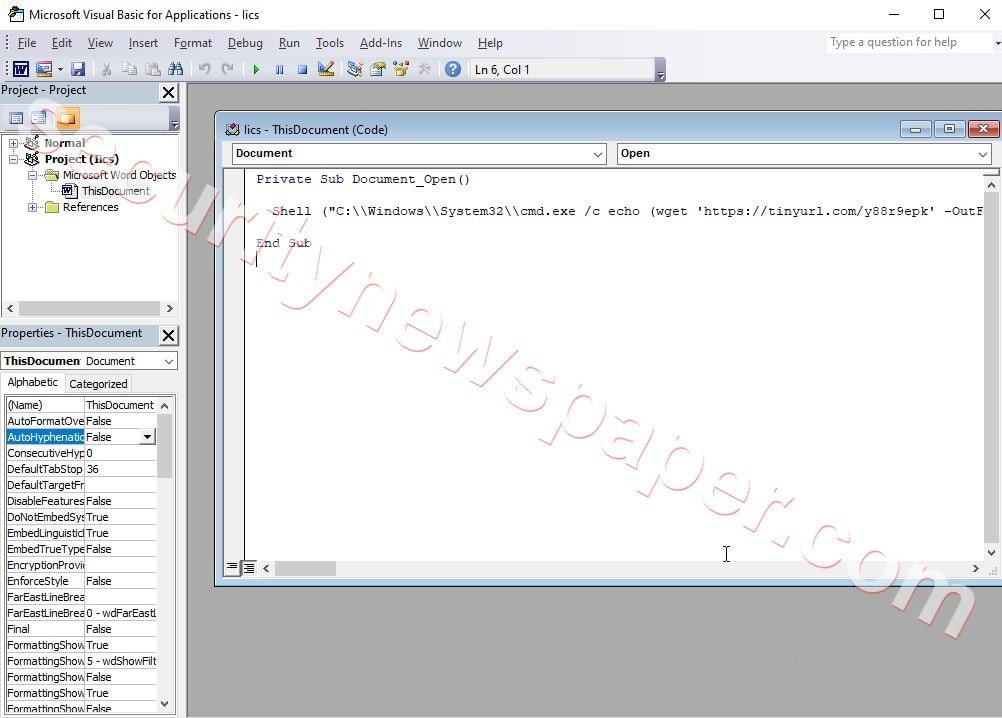Open the Tools menu
The image size is (1002, 718).
pos(330,43)
